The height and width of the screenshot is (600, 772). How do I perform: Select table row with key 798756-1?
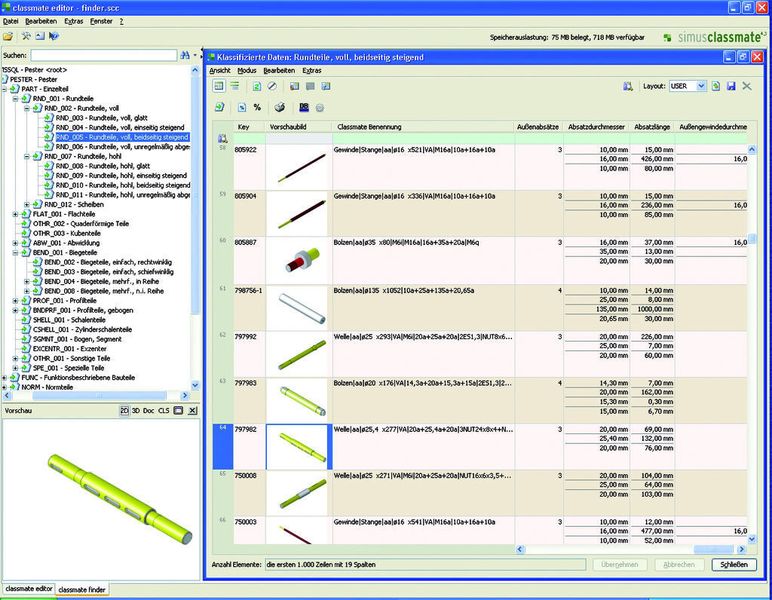tap(480, 308)
